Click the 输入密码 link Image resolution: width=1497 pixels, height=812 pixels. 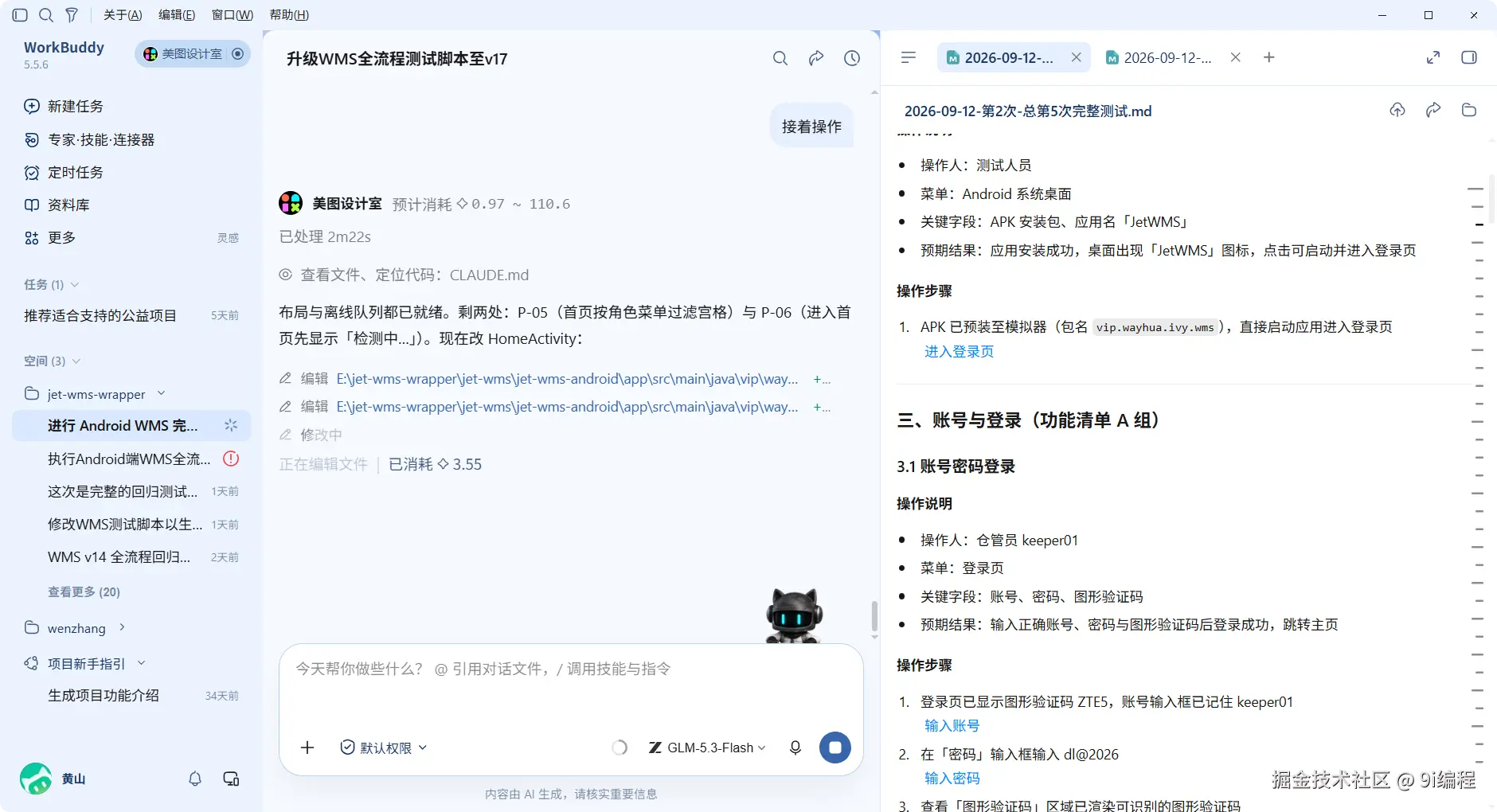952,779
